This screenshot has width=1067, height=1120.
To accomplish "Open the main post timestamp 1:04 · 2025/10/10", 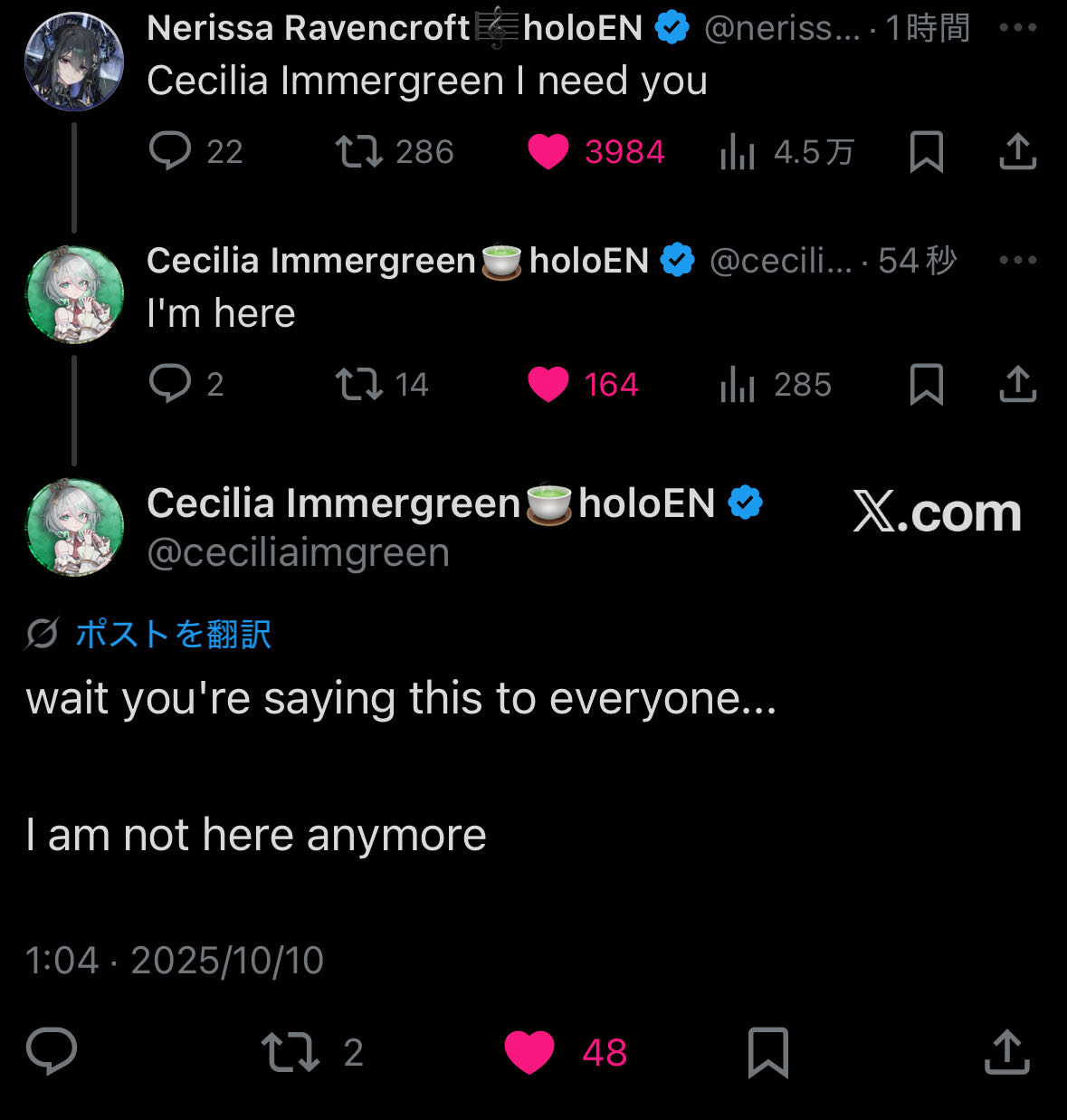I will coord(175,961).
